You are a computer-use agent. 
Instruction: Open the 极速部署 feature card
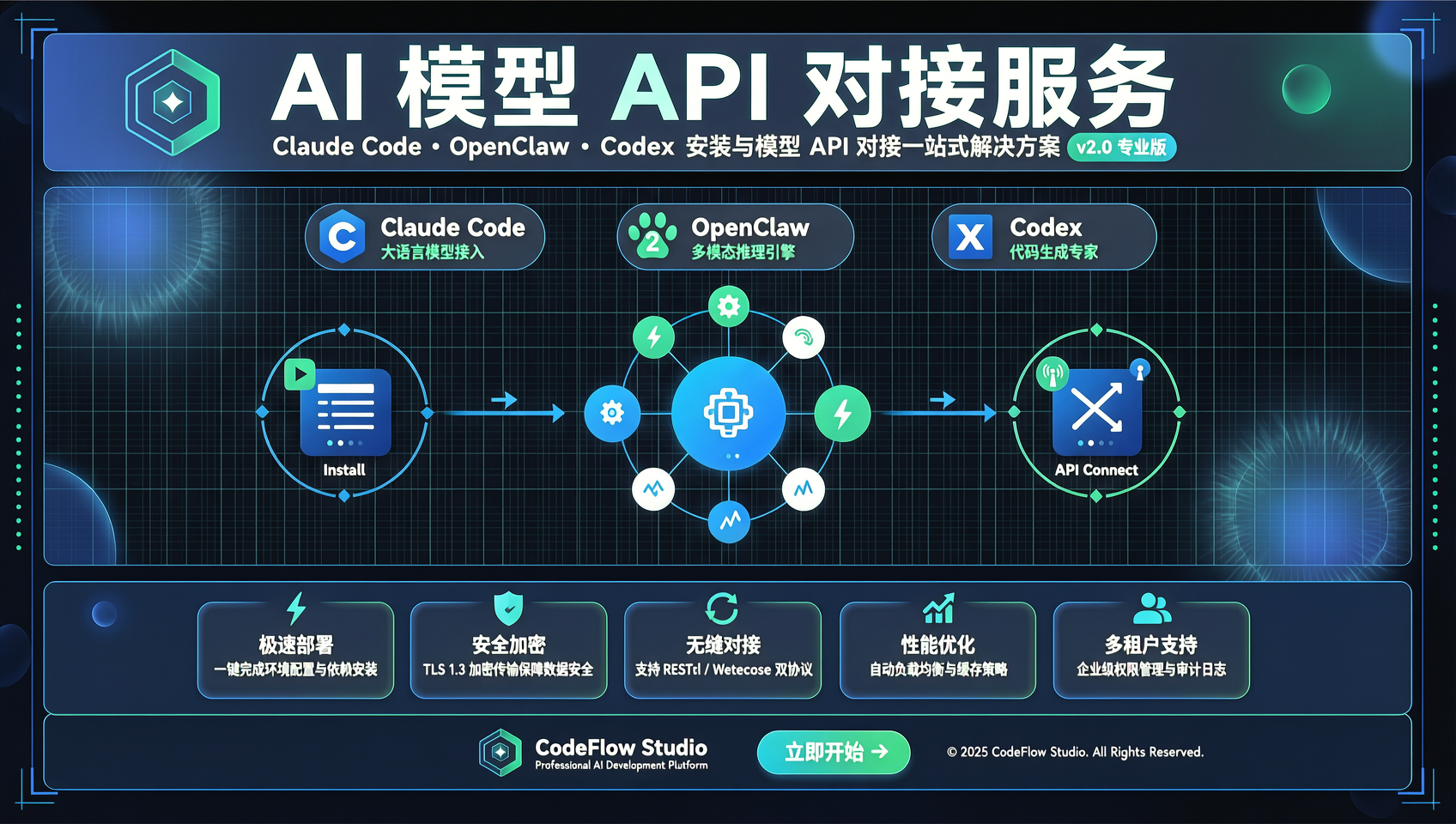(x=296, y=650)
